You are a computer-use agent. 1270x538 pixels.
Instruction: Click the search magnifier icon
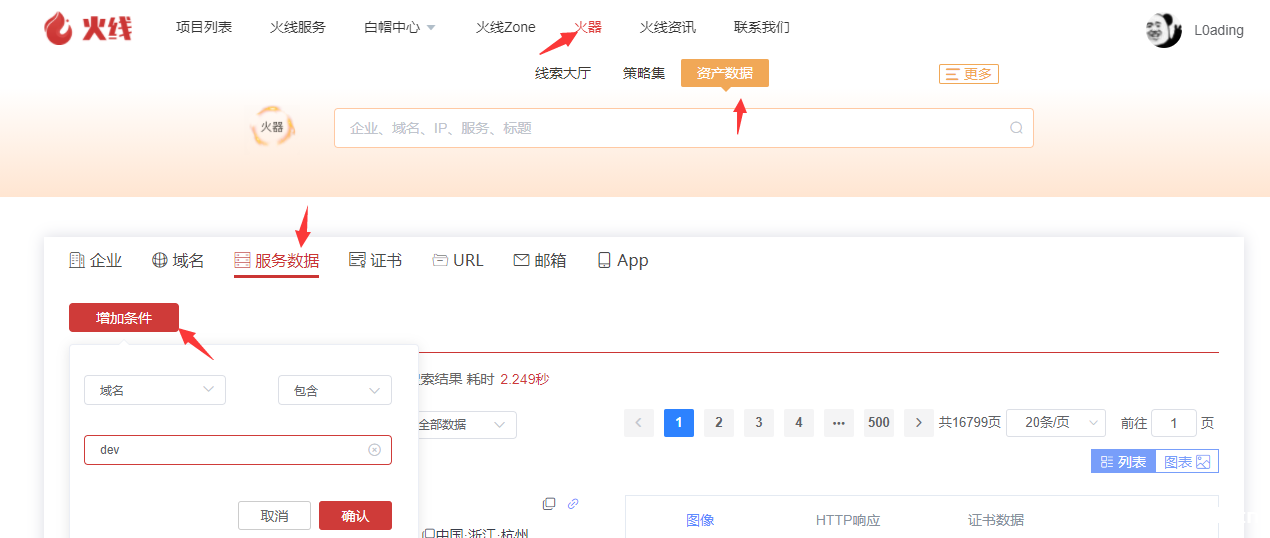click(x=1016, y=128)
